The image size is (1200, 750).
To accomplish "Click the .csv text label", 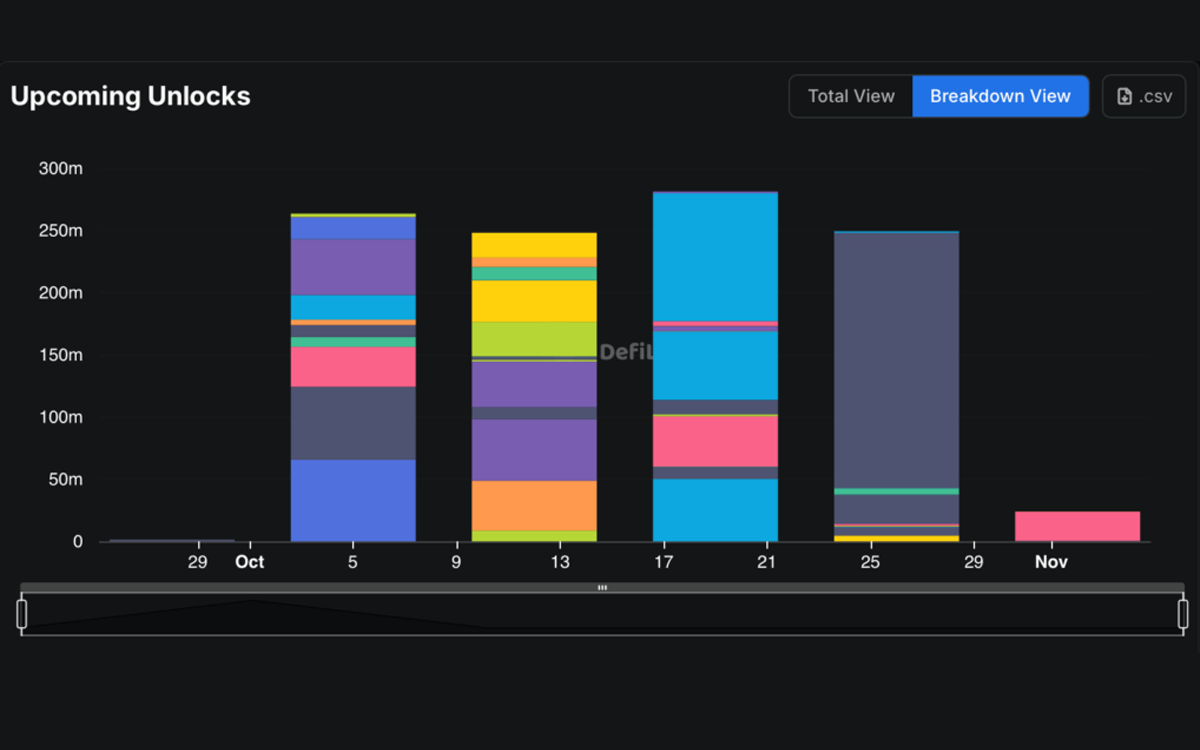I will coord(1155,97).
